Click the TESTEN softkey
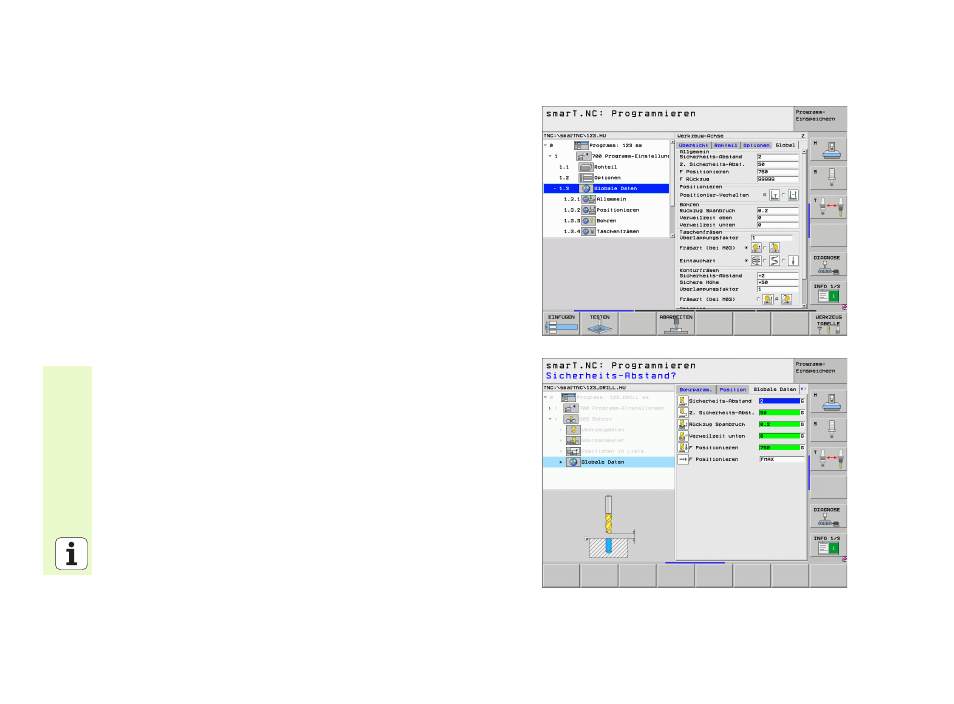 tap(599, 324)
